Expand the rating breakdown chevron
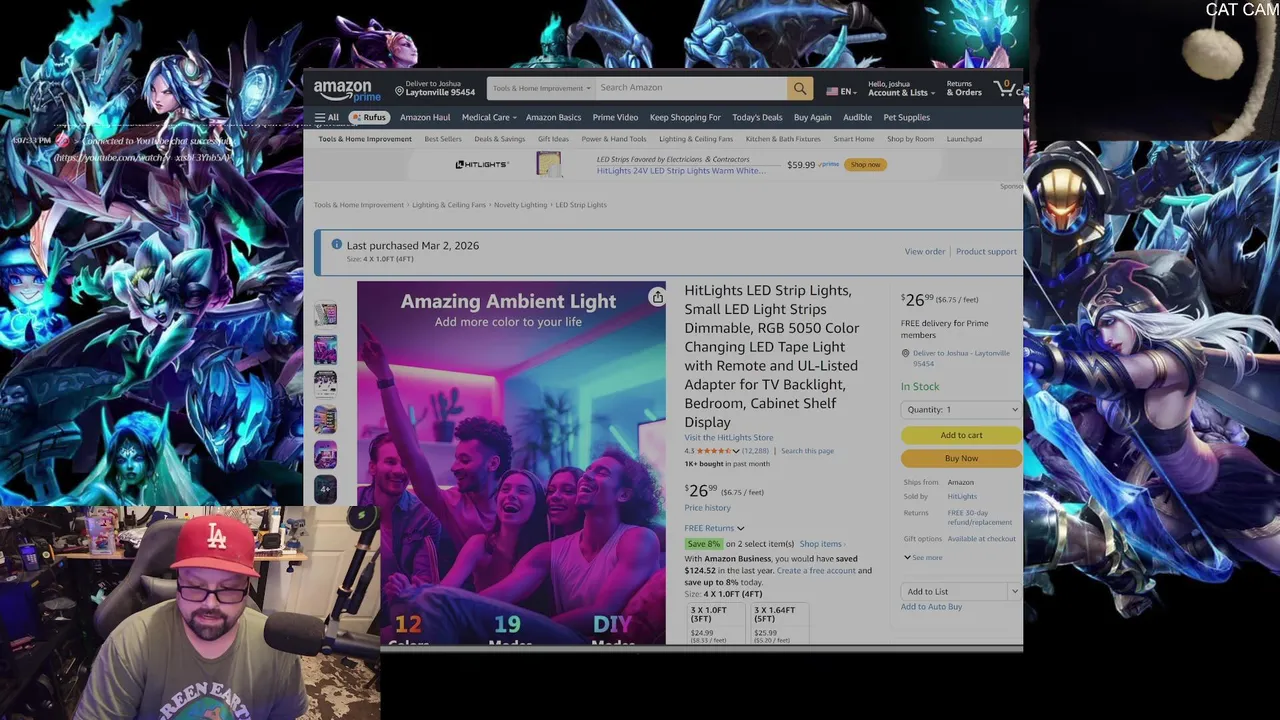The width and height of the screenshot is (1280, 720). click(x=736, y=451)
